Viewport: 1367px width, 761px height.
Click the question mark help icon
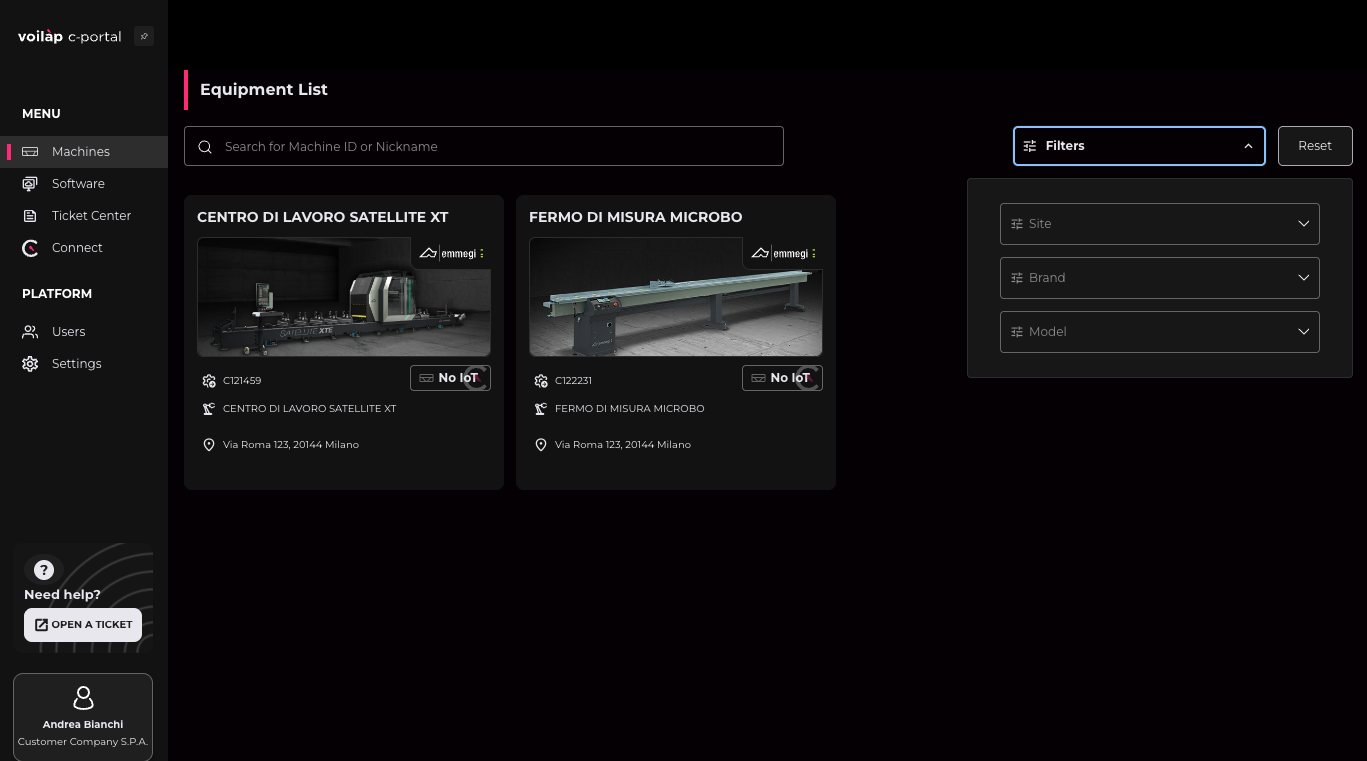43,570
